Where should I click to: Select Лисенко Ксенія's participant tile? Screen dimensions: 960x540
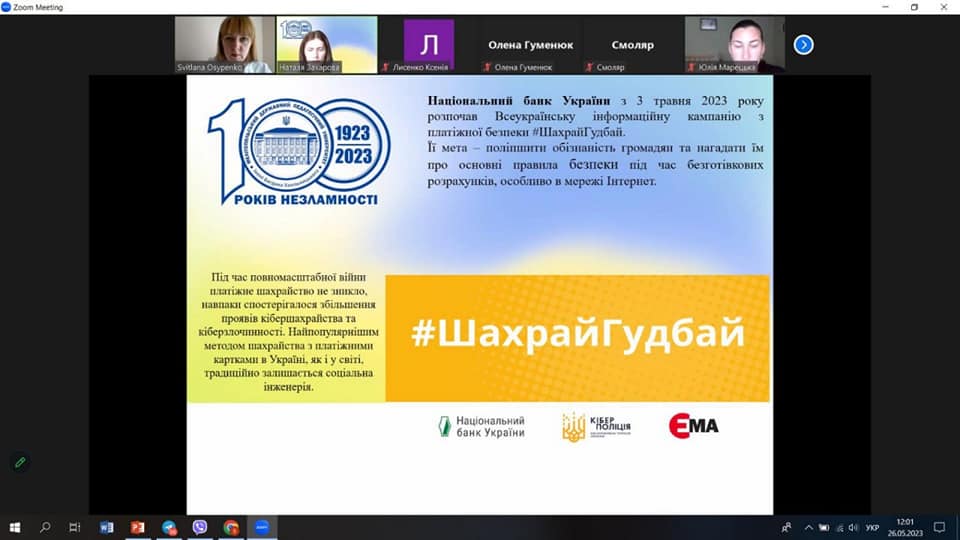429,45
